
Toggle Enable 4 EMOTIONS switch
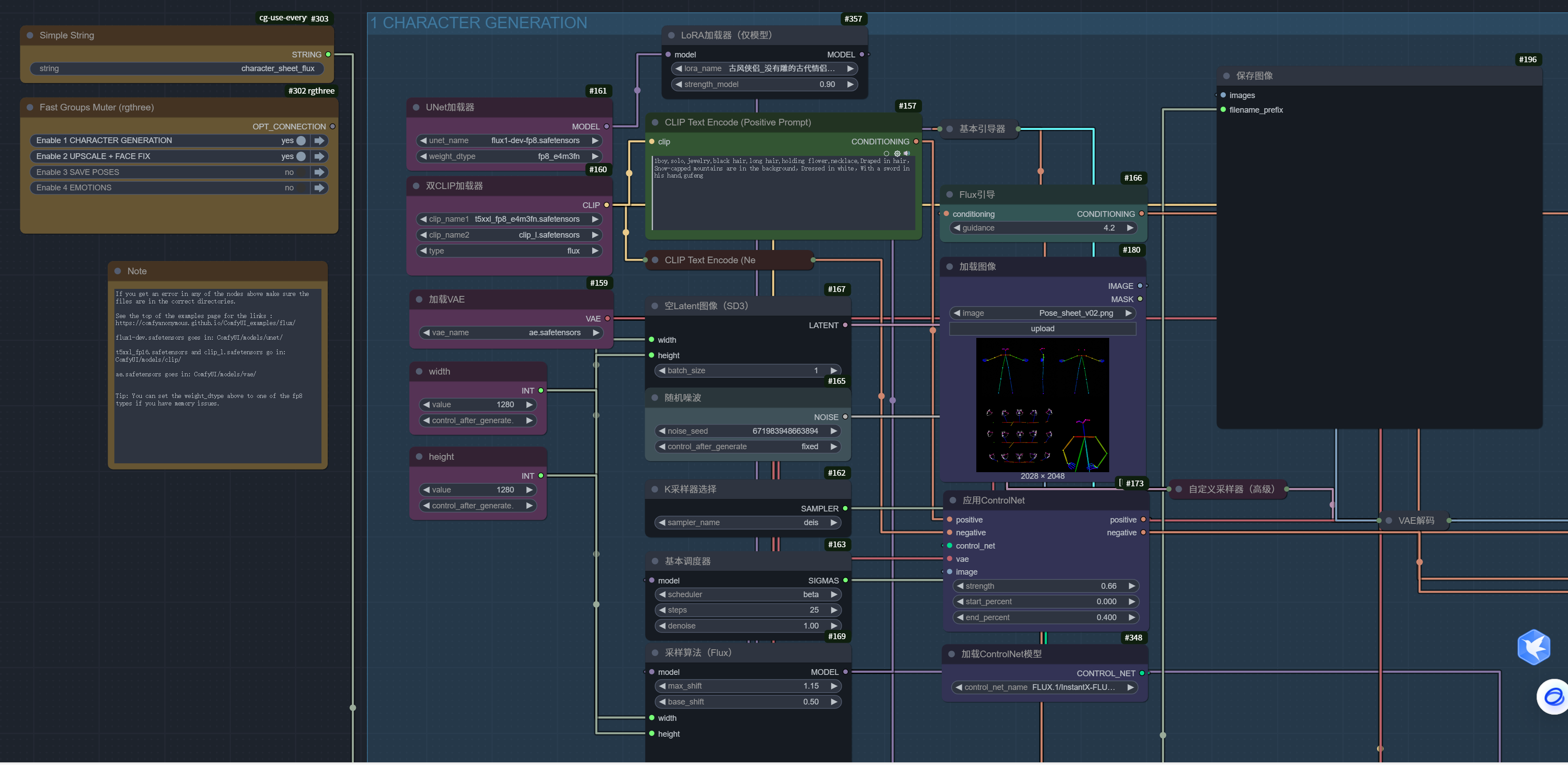click(301, 188)
